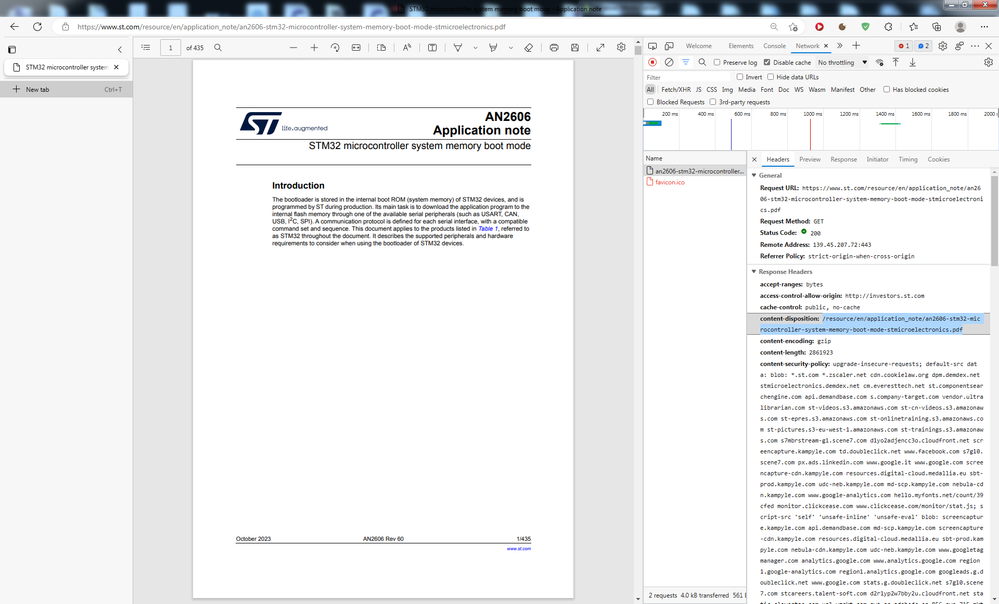
Task: Click New tab in sidebar
Action: [66, 89]
